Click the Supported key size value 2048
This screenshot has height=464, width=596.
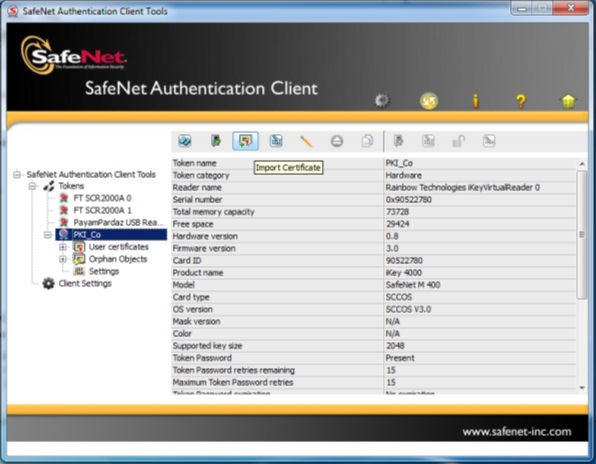tap(395, 345)
